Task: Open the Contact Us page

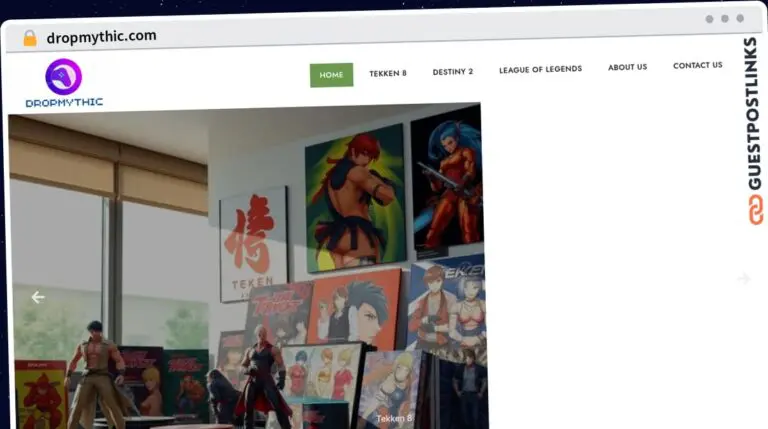Action: pos(697,65)
